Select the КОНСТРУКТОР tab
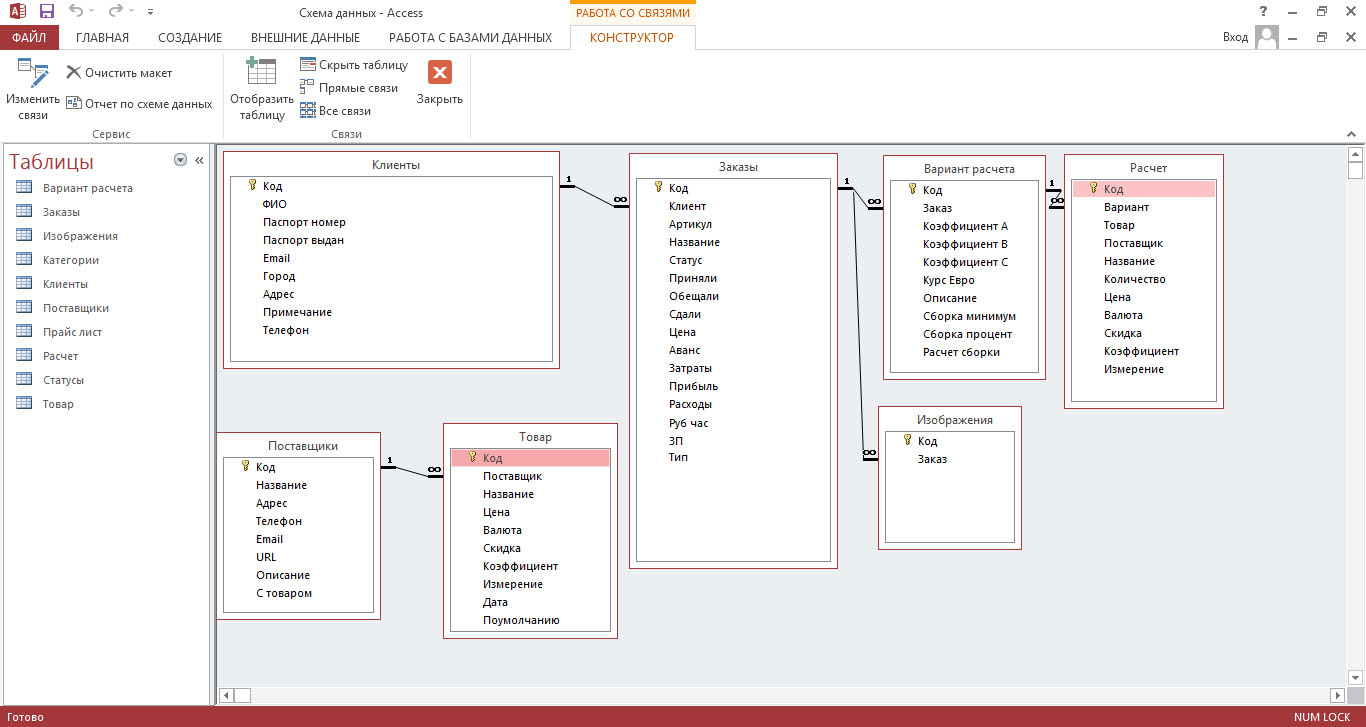Image resolution: width=1366 pixels, height=727 pixels. pos(632,37)
